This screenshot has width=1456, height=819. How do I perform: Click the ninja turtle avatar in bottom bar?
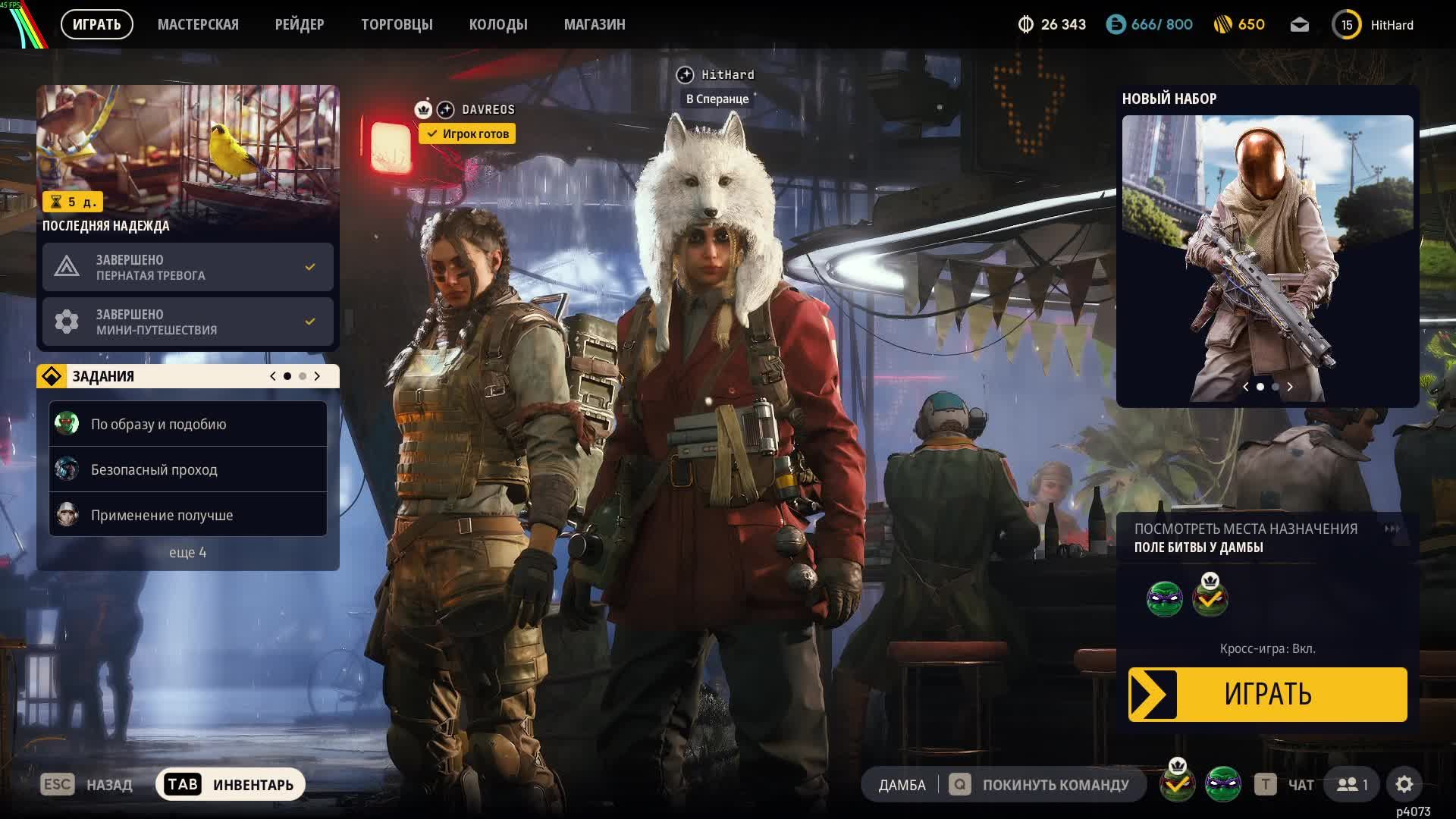1223,785
